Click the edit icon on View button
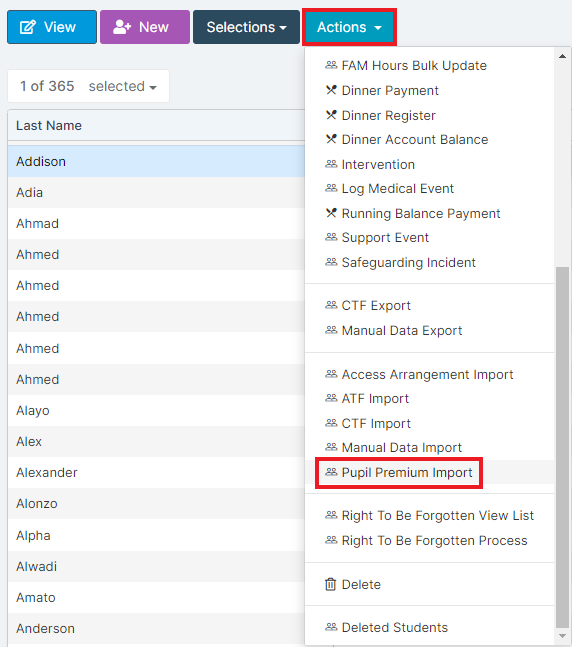This screenshot has height=647, width=572. [28, 27]
